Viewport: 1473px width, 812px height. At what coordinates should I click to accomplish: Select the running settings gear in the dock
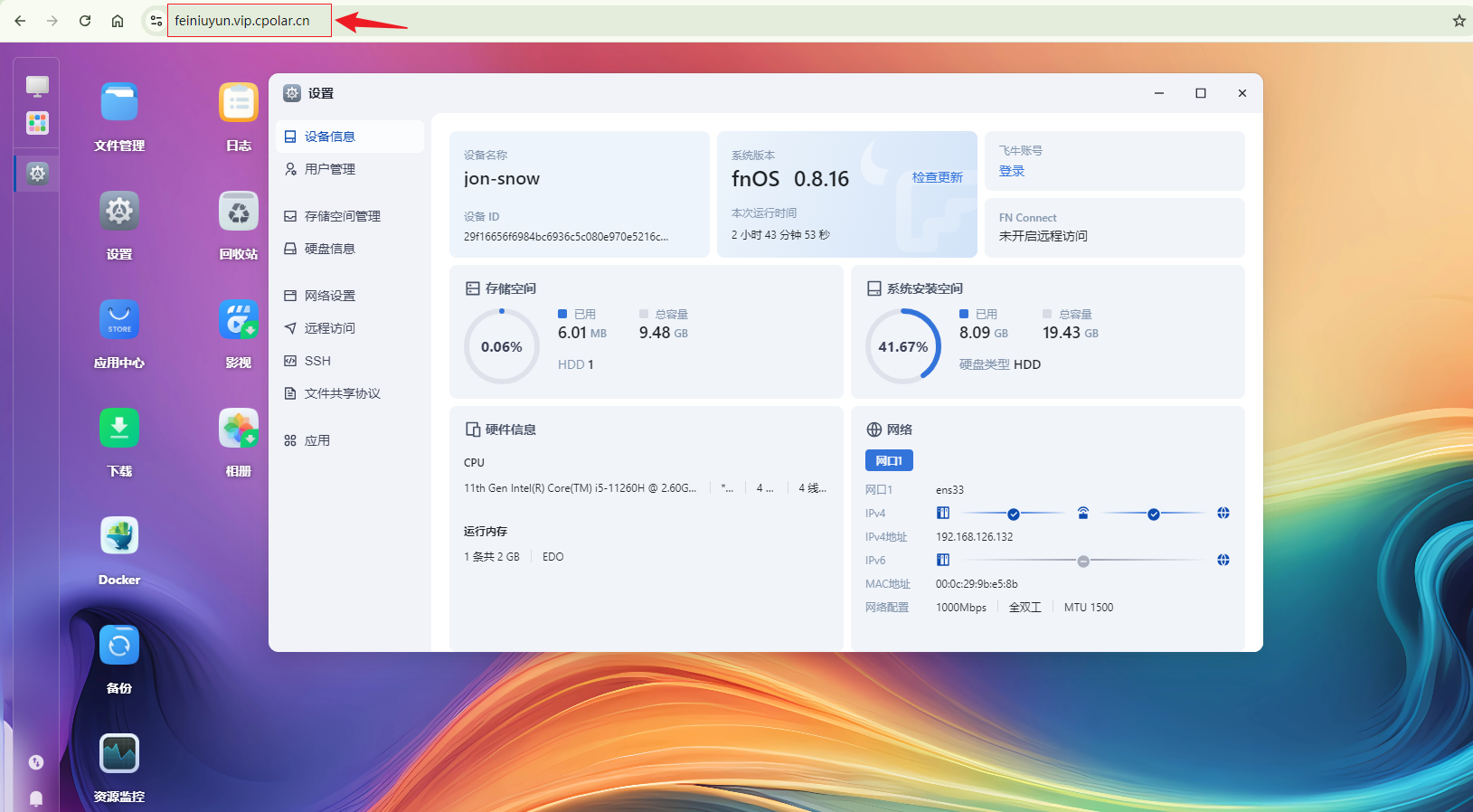coord(37,173)
